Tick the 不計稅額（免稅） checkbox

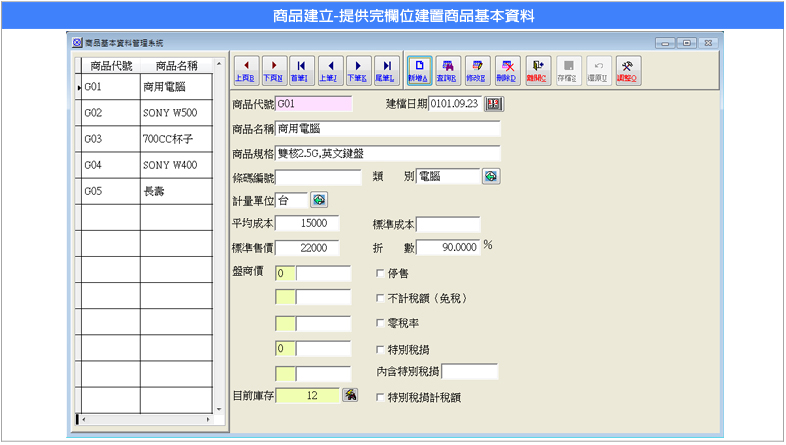tap(380, 298)
